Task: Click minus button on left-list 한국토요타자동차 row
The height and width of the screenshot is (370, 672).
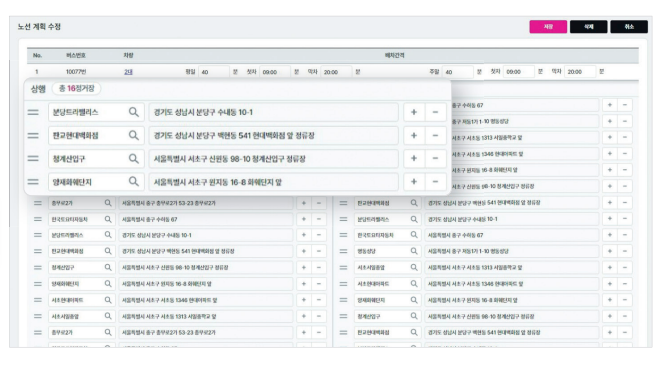Action: (319, 219)
